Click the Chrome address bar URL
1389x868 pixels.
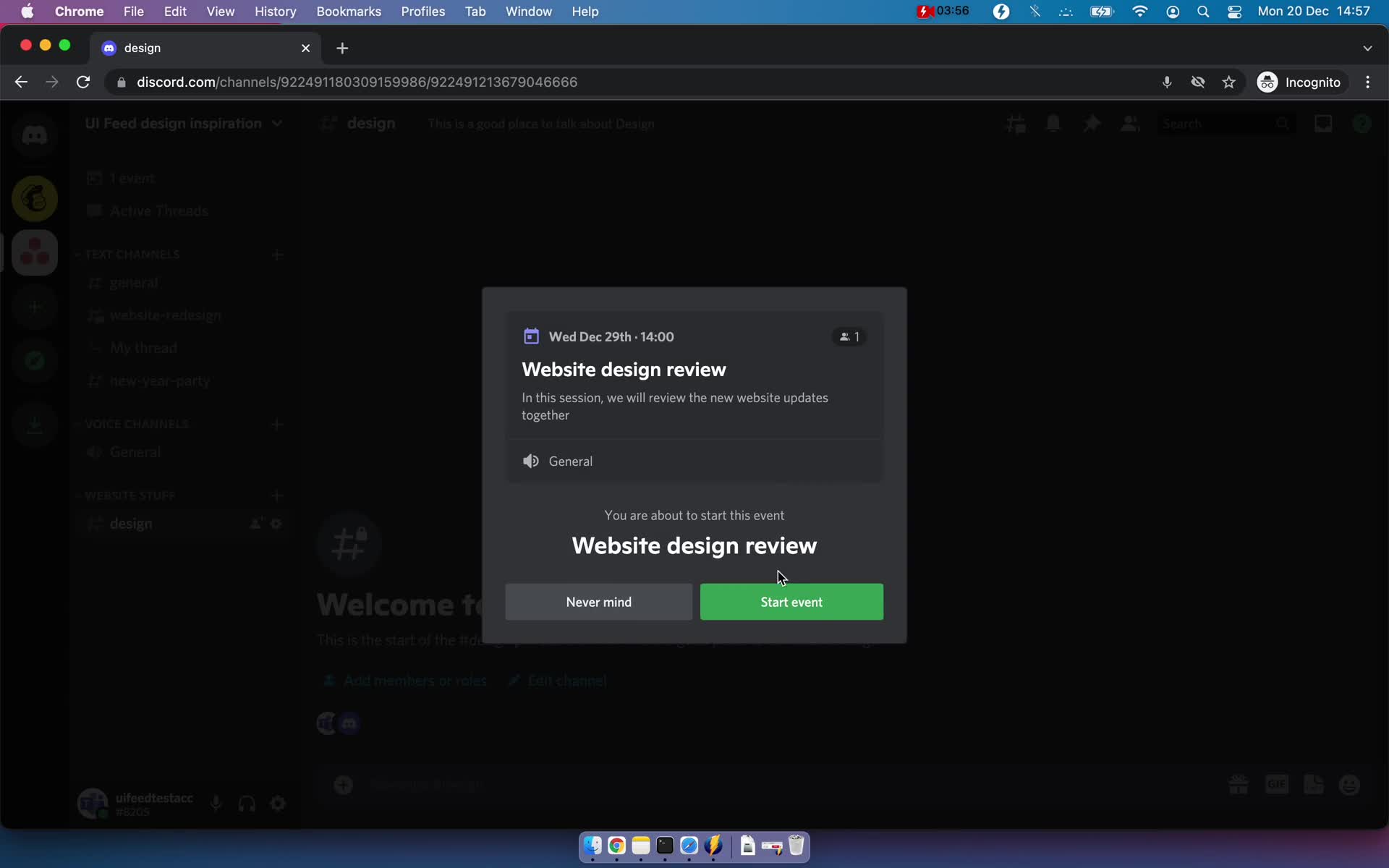click(x=357, y=82)
